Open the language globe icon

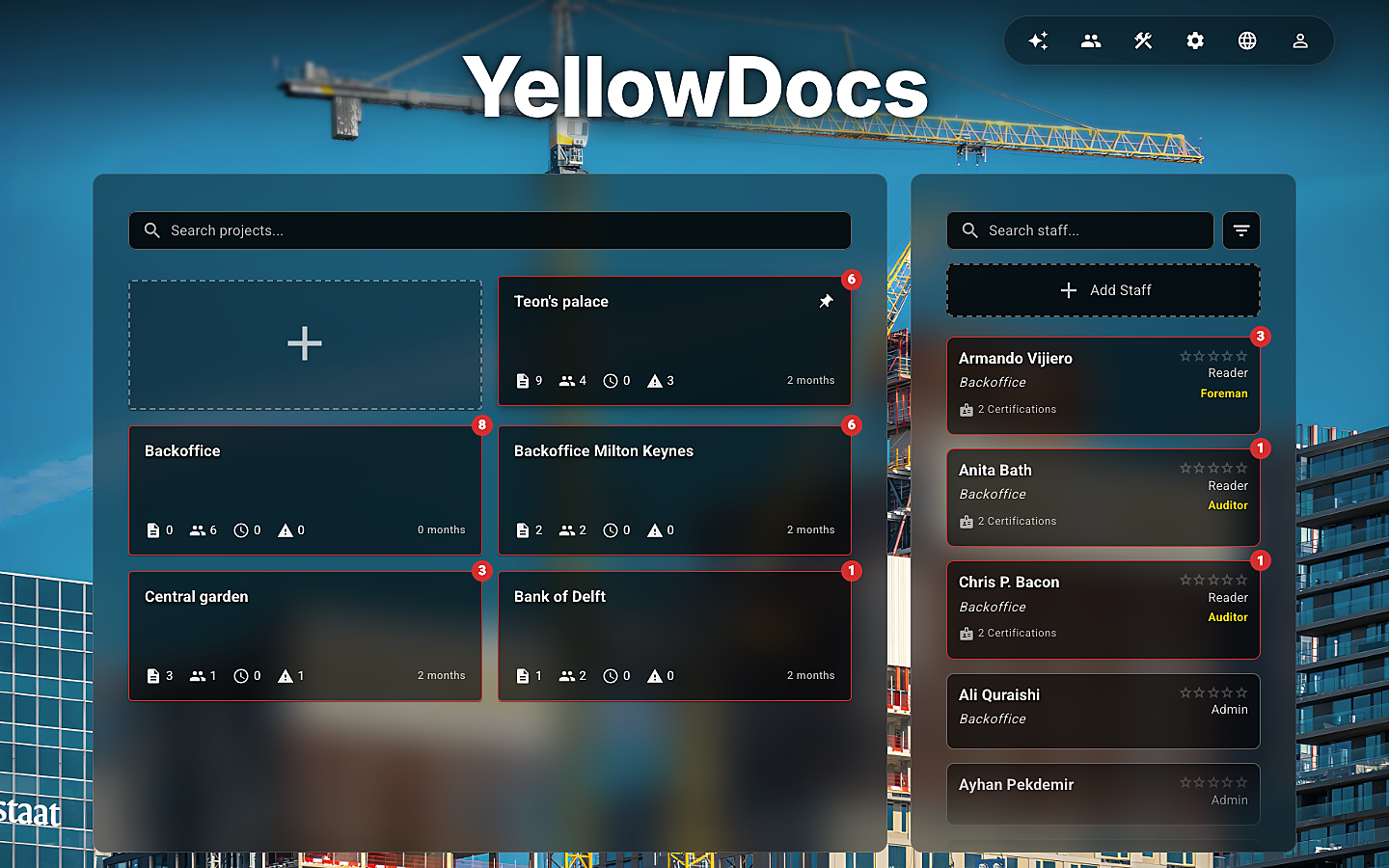[x=1247, y=41]
